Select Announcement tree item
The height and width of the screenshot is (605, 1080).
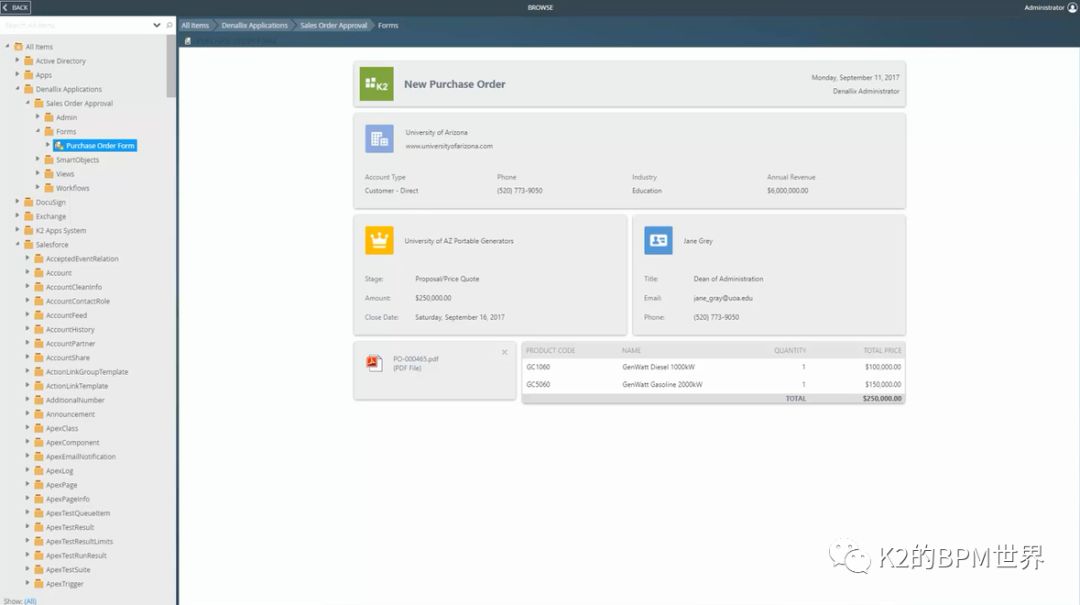coord(70,414)
